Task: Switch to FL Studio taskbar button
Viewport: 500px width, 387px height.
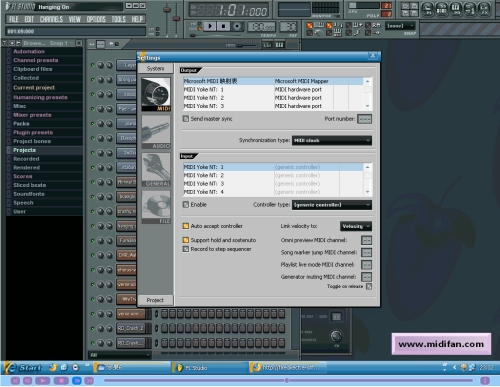Action: tap(209, 368)
